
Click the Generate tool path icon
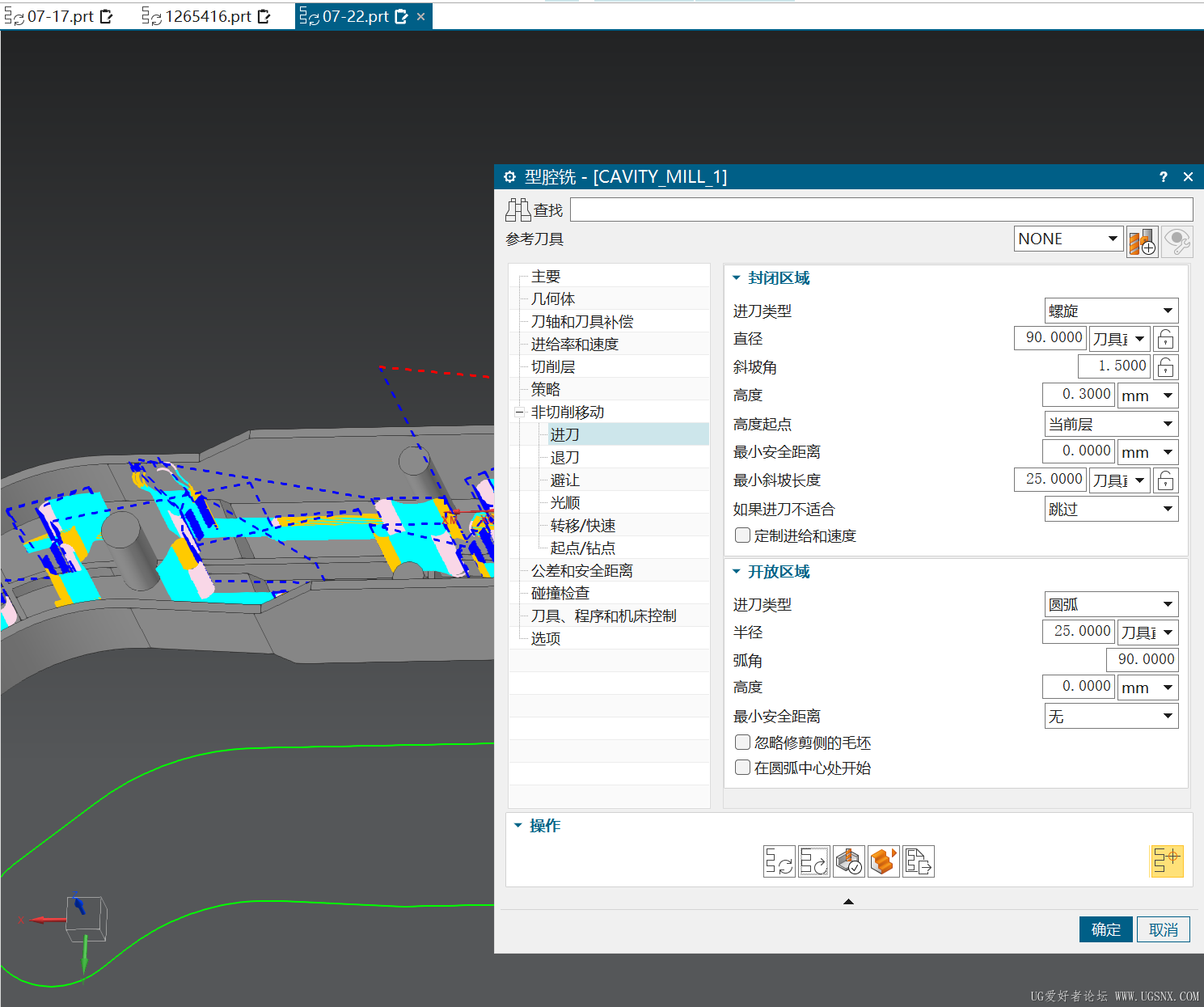(779, 861)
